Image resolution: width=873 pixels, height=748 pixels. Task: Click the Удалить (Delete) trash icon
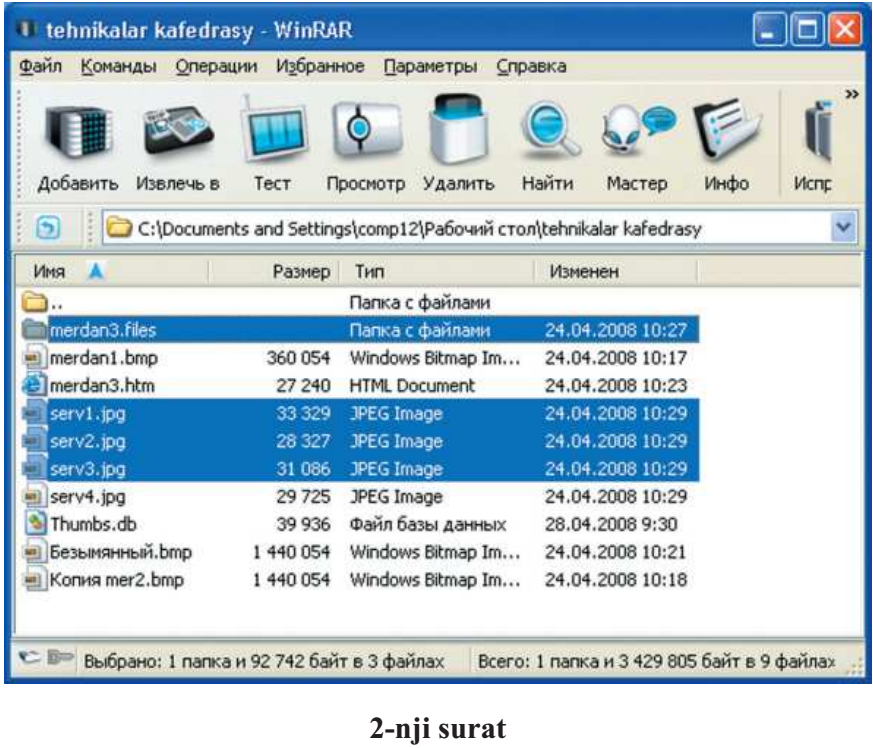coord(458,131)
